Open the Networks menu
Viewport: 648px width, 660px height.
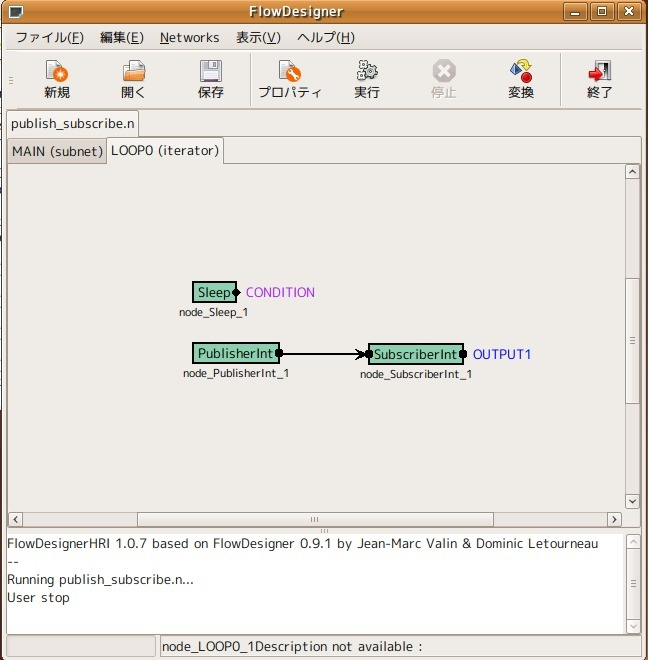coord(189,37)
